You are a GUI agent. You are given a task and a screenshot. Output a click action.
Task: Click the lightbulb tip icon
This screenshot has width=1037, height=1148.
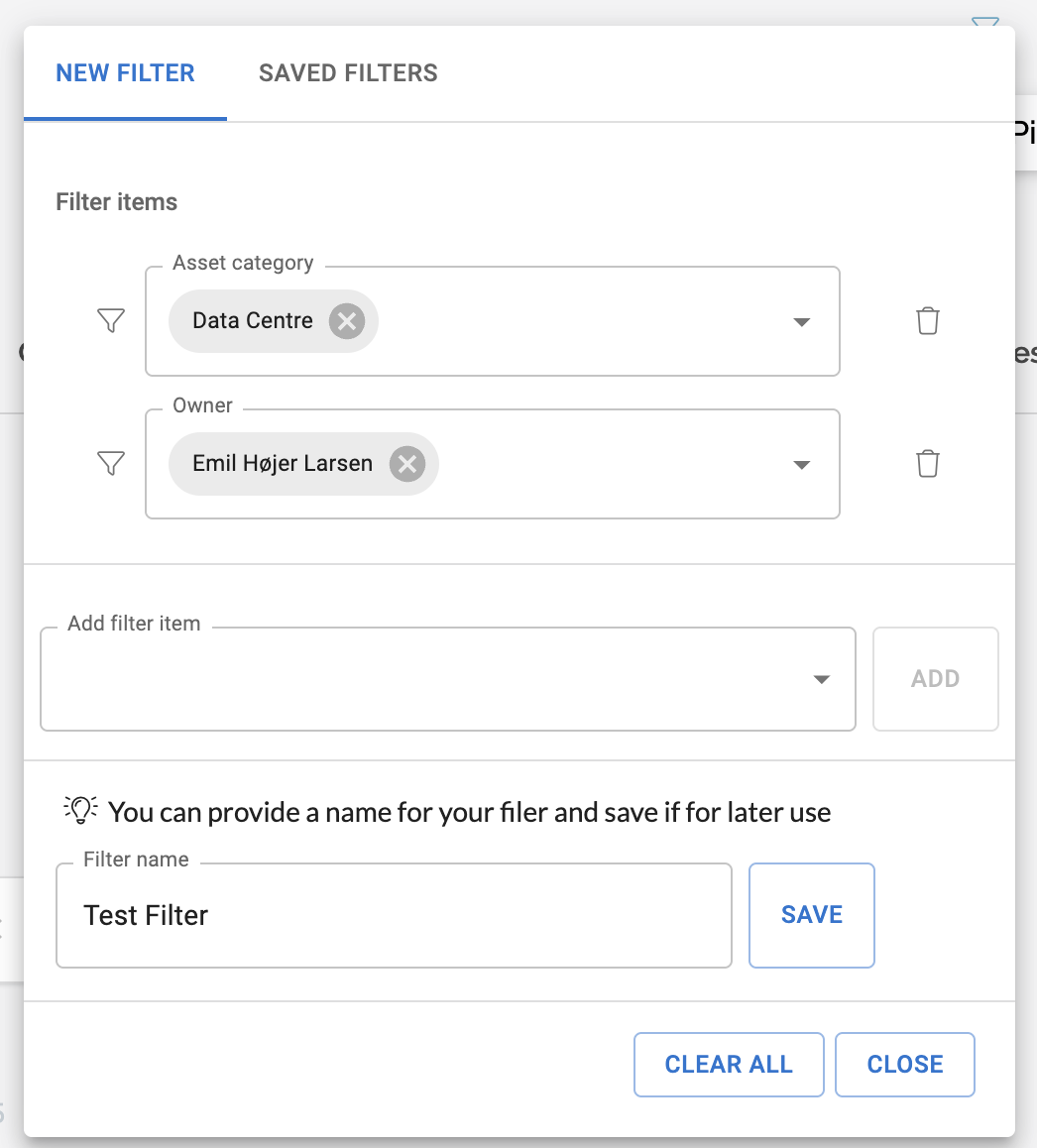[80, 811]
